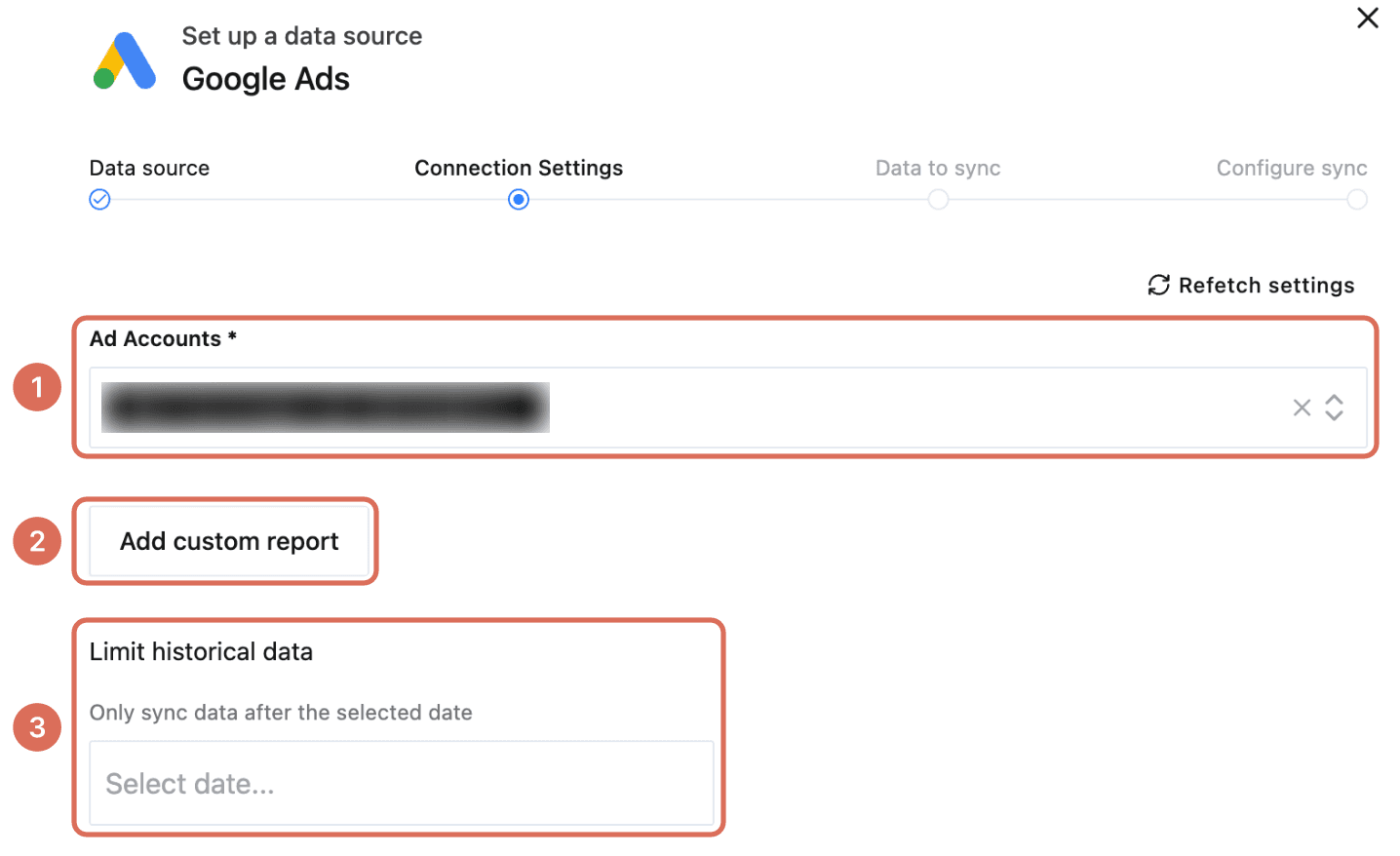Click the active Connection Settings step indicator
The height and width of the screenshot is (856, 1400).
pos(519,200)
